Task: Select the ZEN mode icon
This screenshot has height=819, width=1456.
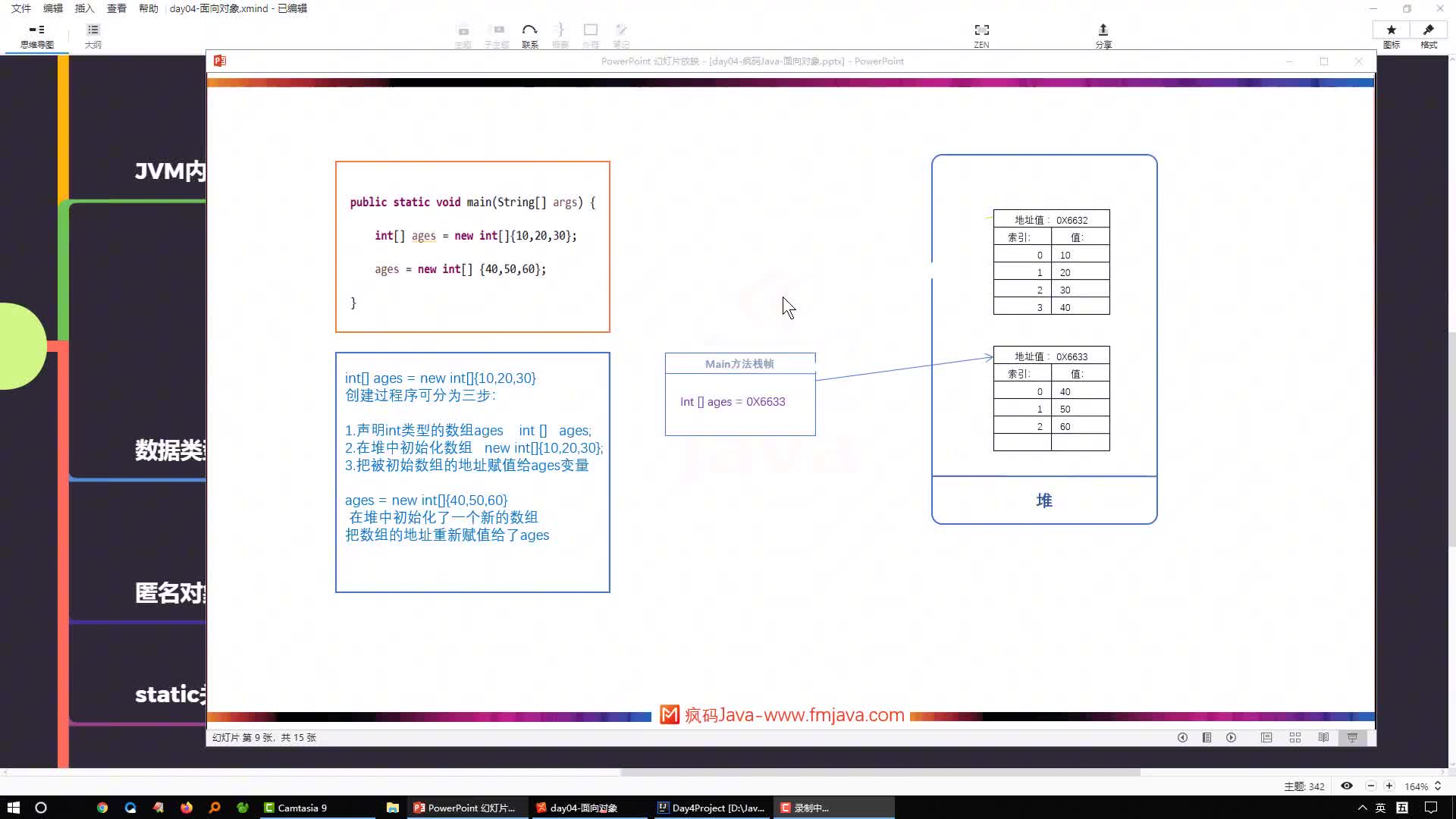Action: (x=981, y=29)
